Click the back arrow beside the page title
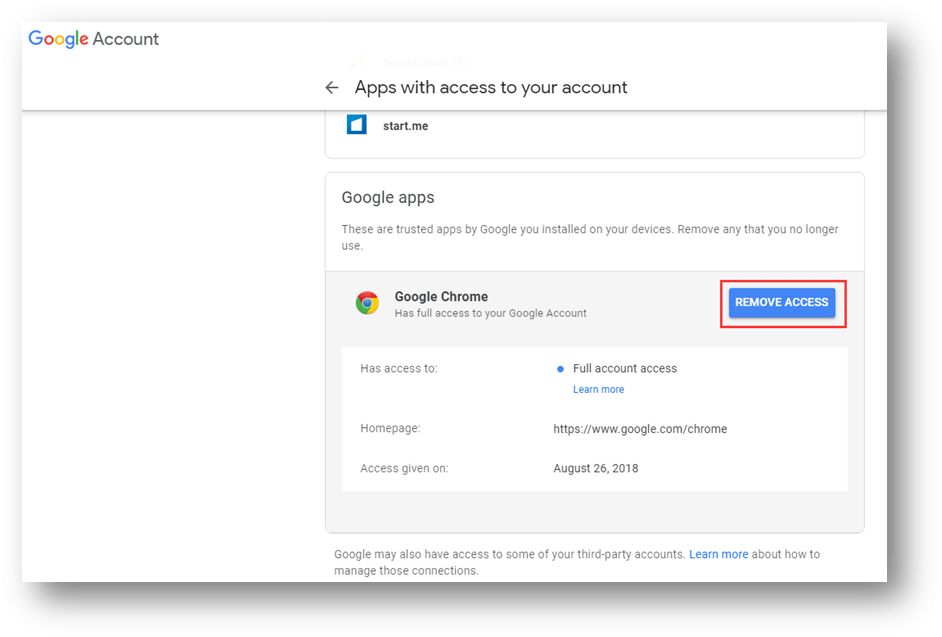This screenshot has height=637, width=942. click(x=332, y=88)
